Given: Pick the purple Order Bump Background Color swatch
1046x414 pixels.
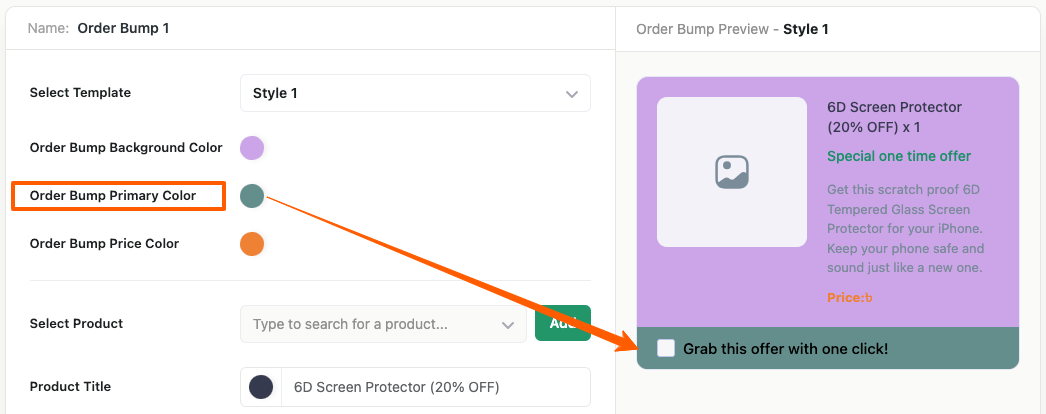Looking at the screenshot, I should [x=252, y=148].
